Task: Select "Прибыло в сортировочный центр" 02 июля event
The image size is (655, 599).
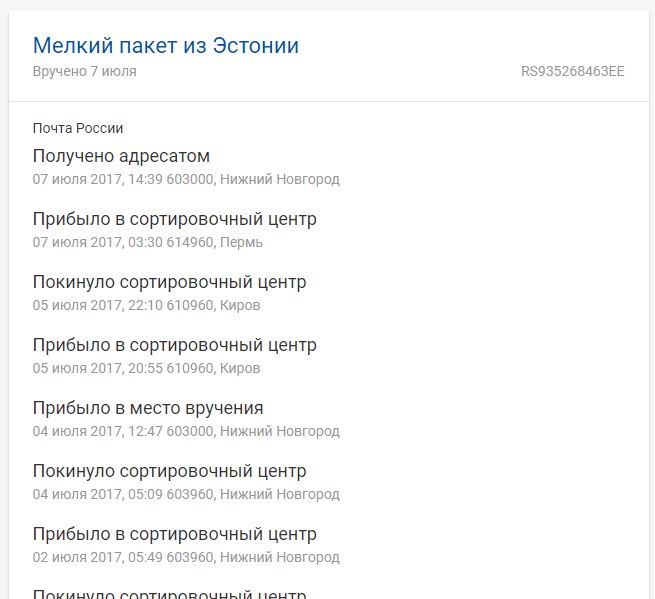Action: 175,534
